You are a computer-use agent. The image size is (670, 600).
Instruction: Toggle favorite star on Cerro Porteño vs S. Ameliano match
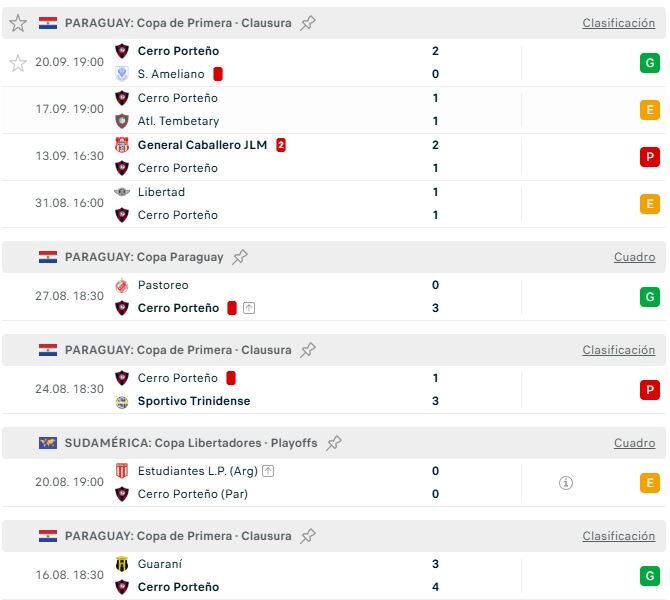coord(18,63)
